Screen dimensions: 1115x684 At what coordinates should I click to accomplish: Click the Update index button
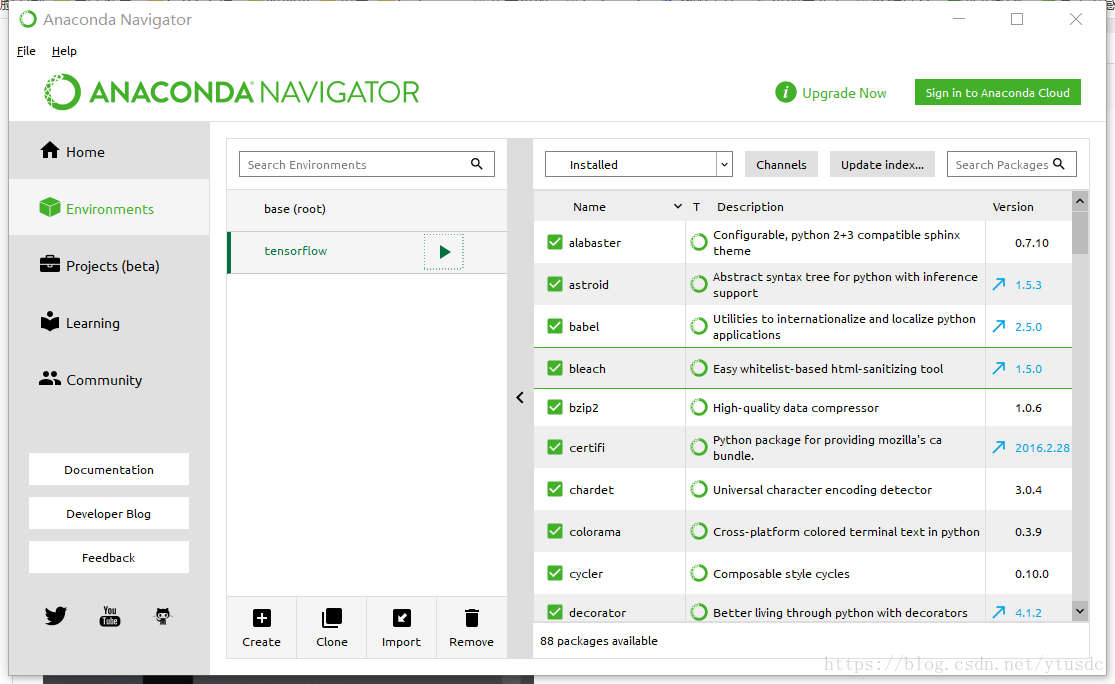pos(882,164)
